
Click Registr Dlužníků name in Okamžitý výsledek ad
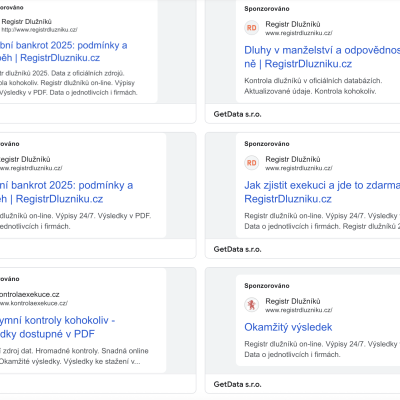click(x=293, y=301)
